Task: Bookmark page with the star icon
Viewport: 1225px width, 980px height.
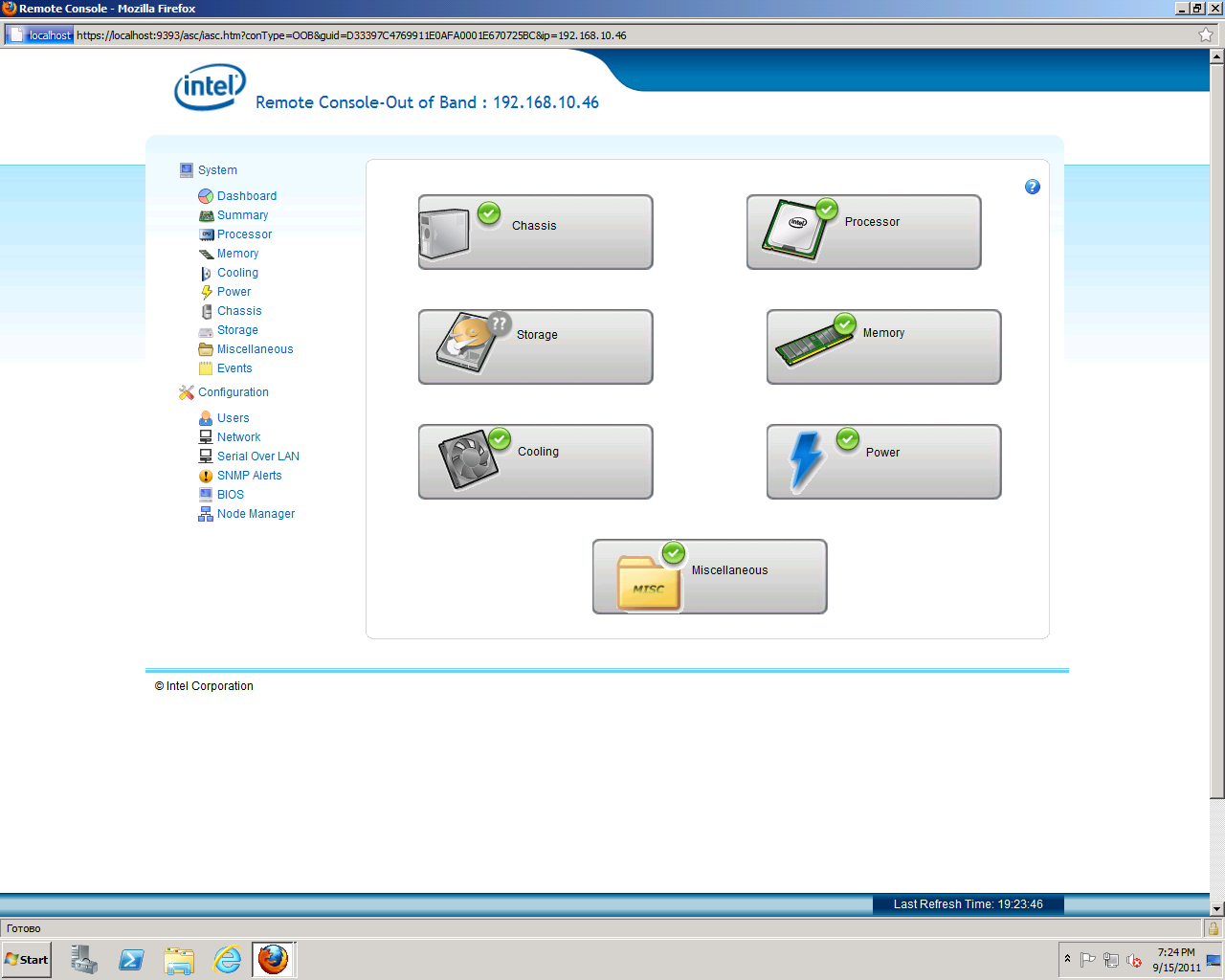Action: [1205, 35]
